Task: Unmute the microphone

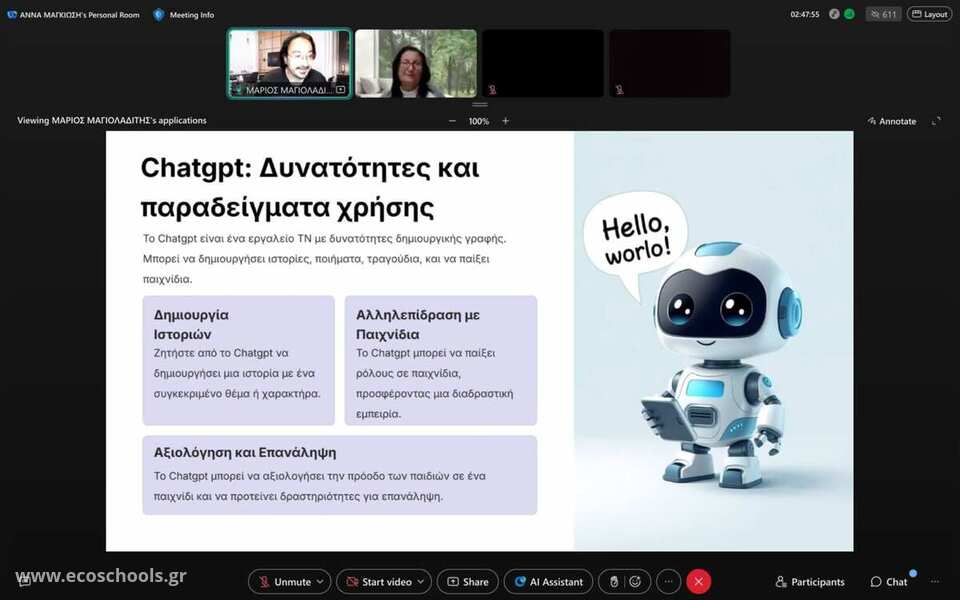Action: 284,582
